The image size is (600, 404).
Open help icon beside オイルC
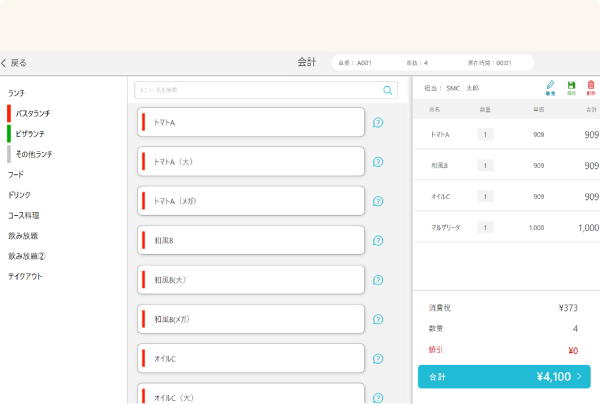point(378,358)
